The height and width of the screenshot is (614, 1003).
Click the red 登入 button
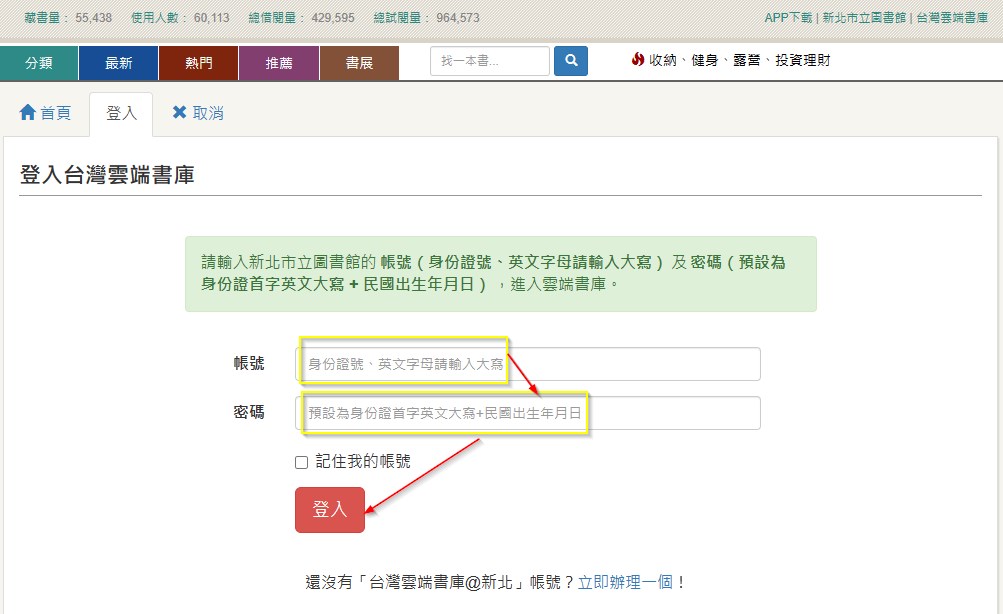329,510
